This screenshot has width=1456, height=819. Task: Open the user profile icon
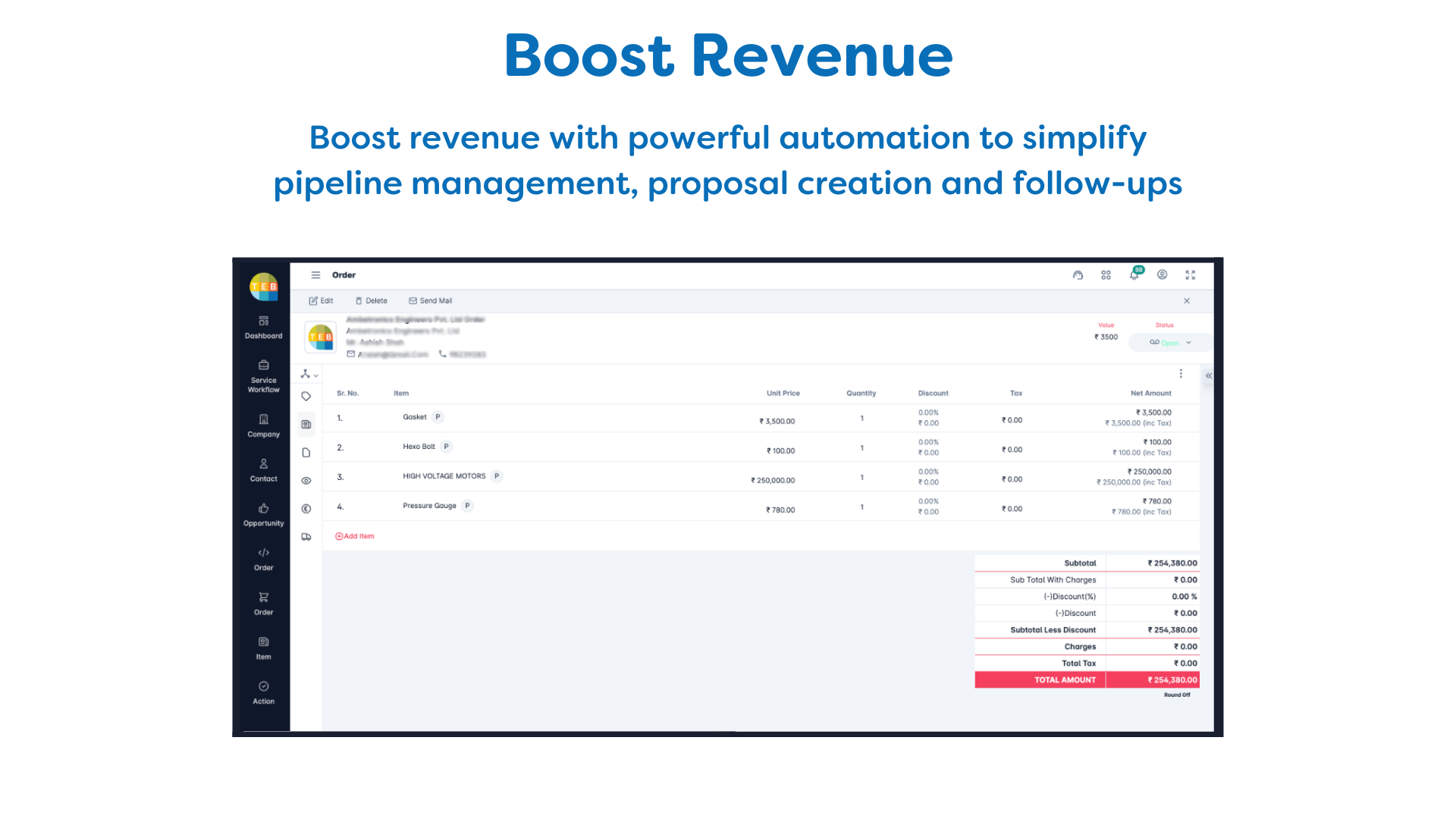[x=1162, y=275]
